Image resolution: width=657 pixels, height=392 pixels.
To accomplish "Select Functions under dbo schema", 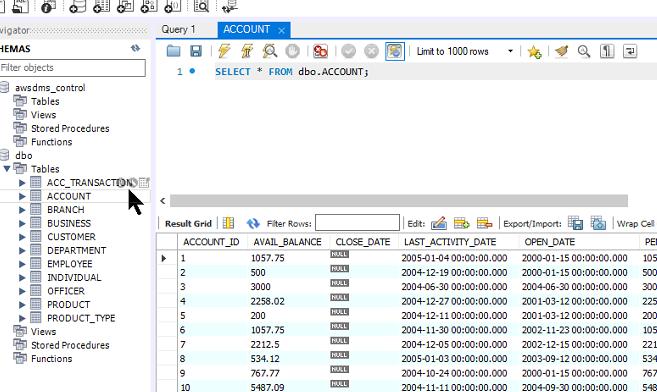I will (x=51, y=358).
